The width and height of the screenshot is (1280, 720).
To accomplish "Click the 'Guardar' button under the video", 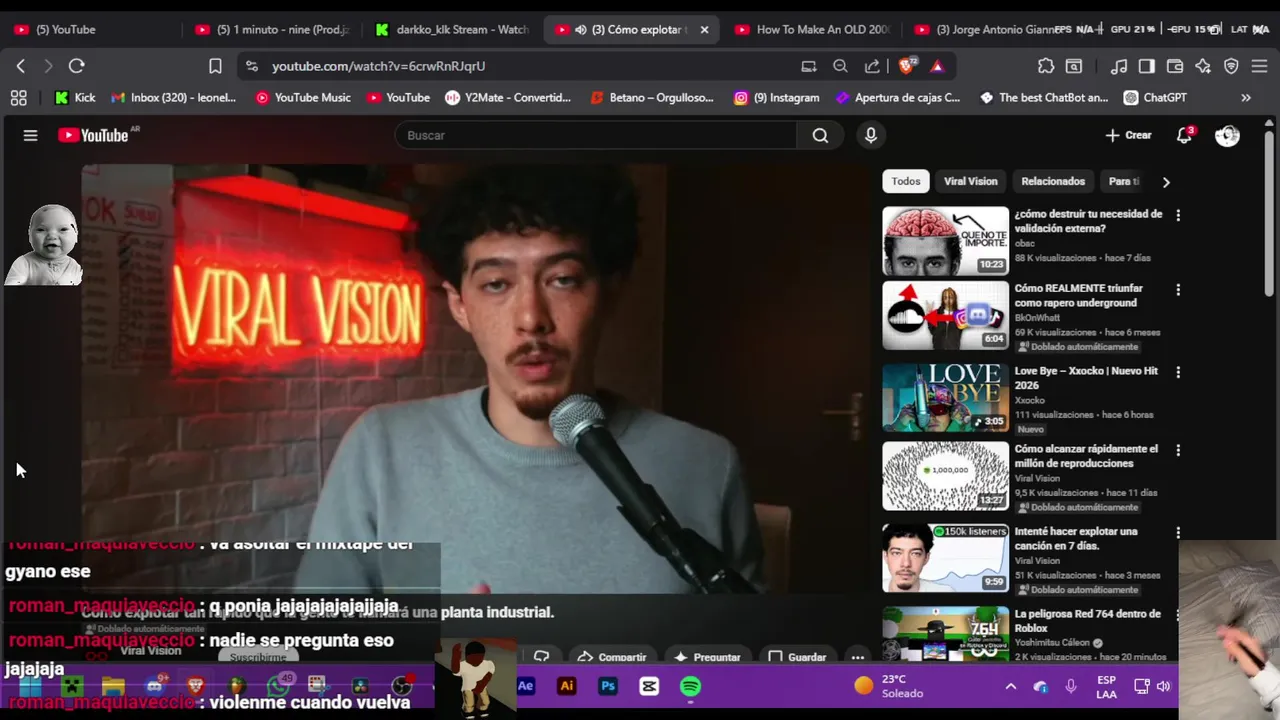I will (796, 657).
